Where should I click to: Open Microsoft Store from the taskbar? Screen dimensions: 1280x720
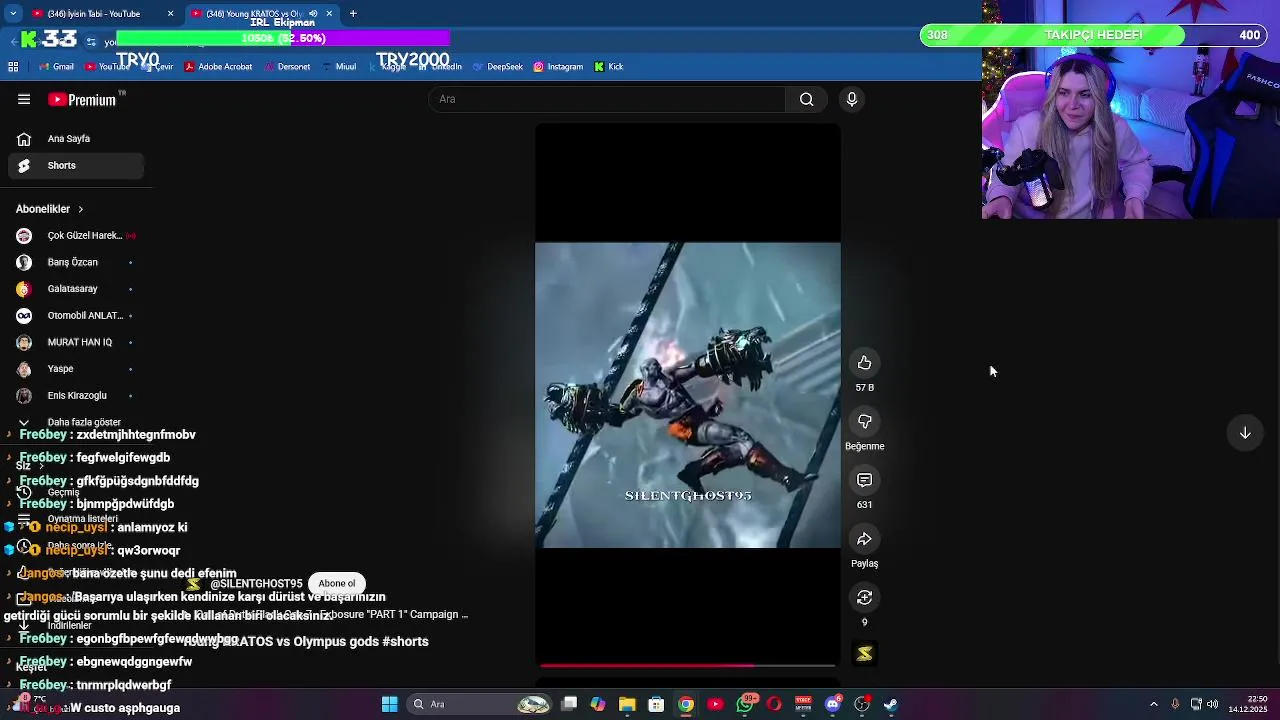point(656,704)
